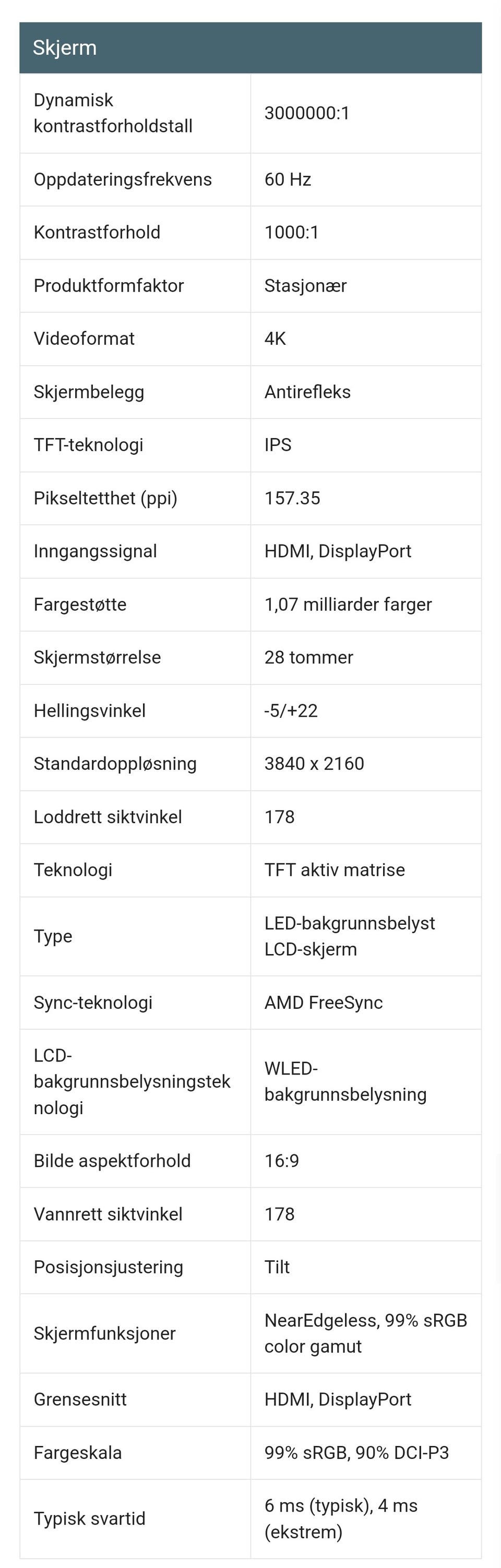Select the 1,07 milliarder farger value
501x1568 pixels.
coord(348,605)
